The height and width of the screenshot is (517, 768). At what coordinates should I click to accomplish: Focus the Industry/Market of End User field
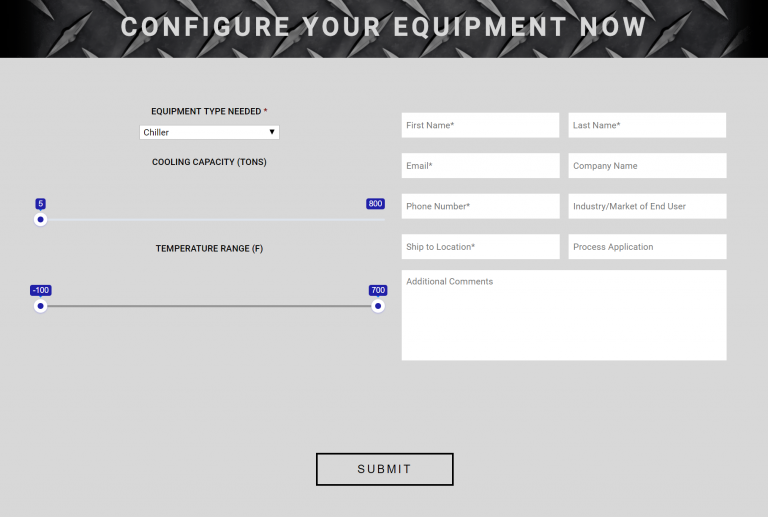click(x=647, y=206)
